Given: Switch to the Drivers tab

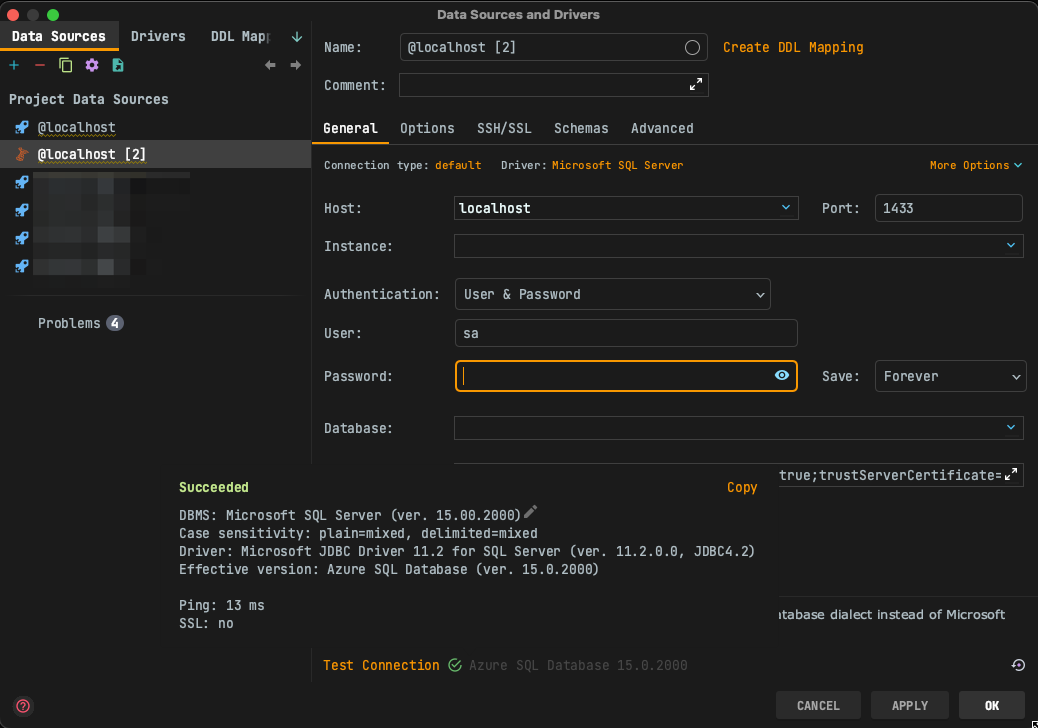Looking at the screenshot, I should [x=158, y=35].
